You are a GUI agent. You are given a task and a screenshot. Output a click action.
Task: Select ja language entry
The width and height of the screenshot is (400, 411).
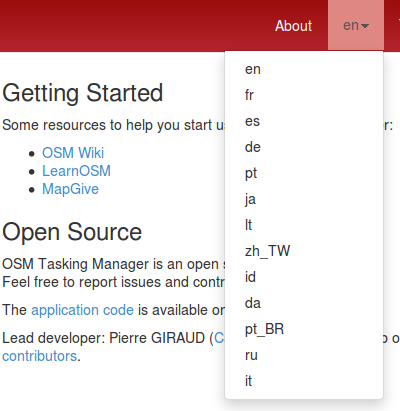click(x=304, y=199)
